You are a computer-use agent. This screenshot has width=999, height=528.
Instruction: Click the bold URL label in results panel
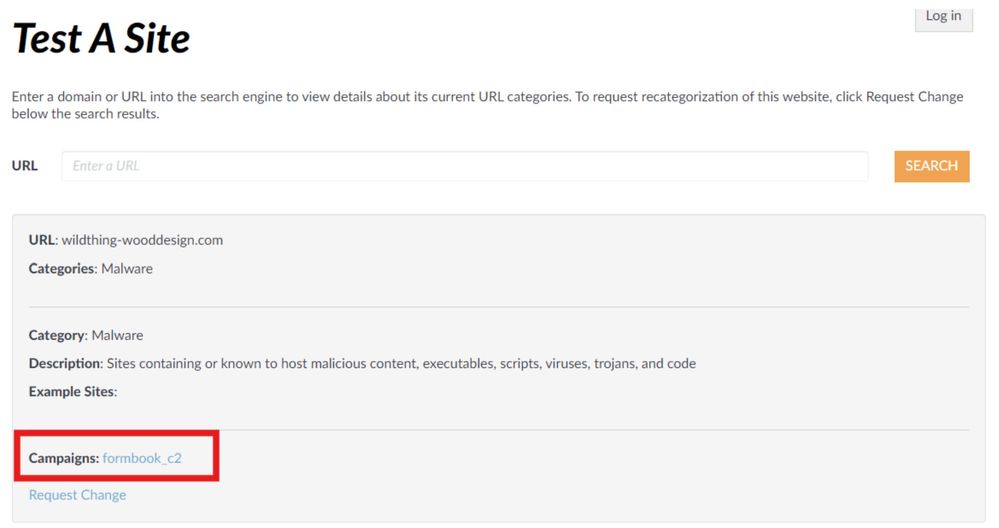point(42,240)
